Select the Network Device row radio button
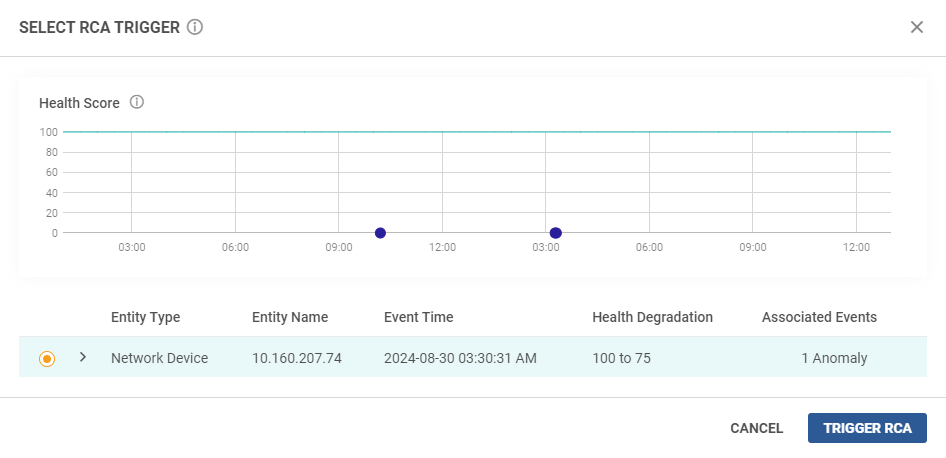Viewport: 946px width, 458px height. (x=47, y=359)
